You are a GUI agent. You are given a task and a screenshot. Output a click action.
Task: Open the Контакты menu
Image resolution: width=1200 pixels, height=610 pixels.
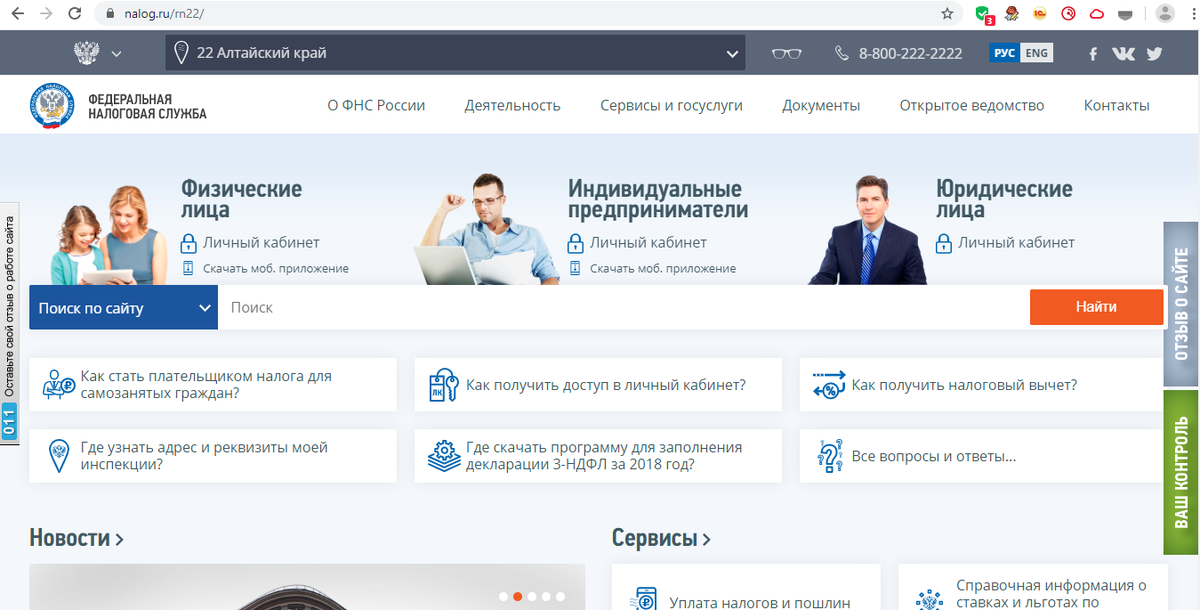coord(1117,105)
